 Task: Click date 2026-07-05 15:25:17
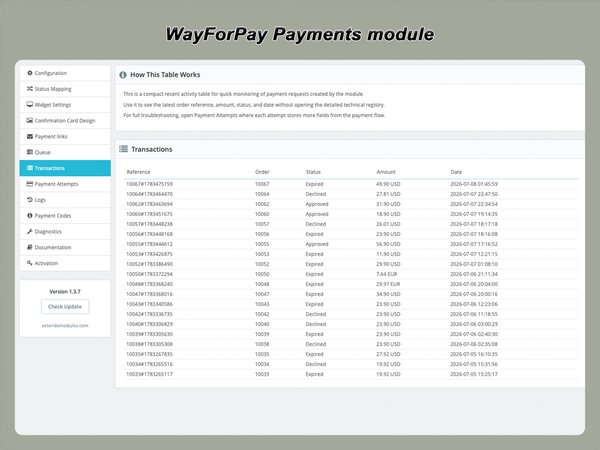click(474, 374)
